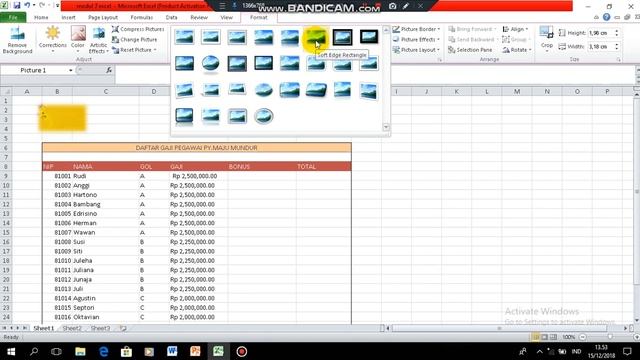Click Compress Pictures
Screen dimensions: 640x360
click(x=138, y=29)
